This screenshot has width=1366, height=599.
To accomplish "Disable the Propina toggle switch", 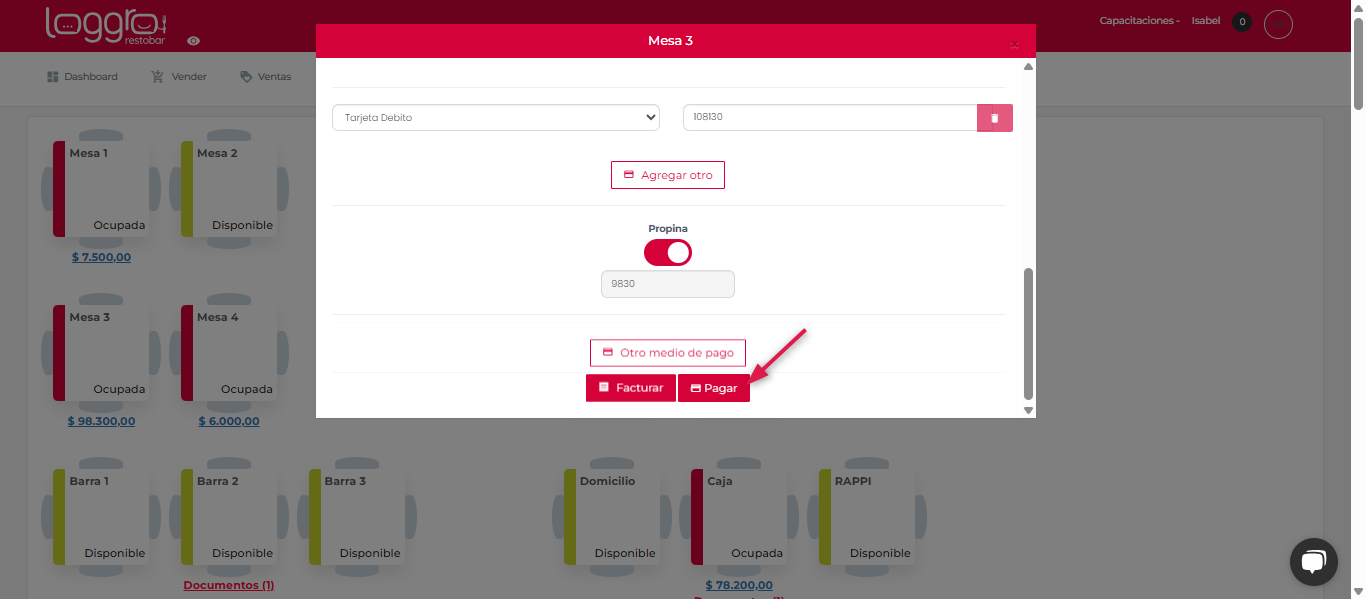I will coord(667,252).
